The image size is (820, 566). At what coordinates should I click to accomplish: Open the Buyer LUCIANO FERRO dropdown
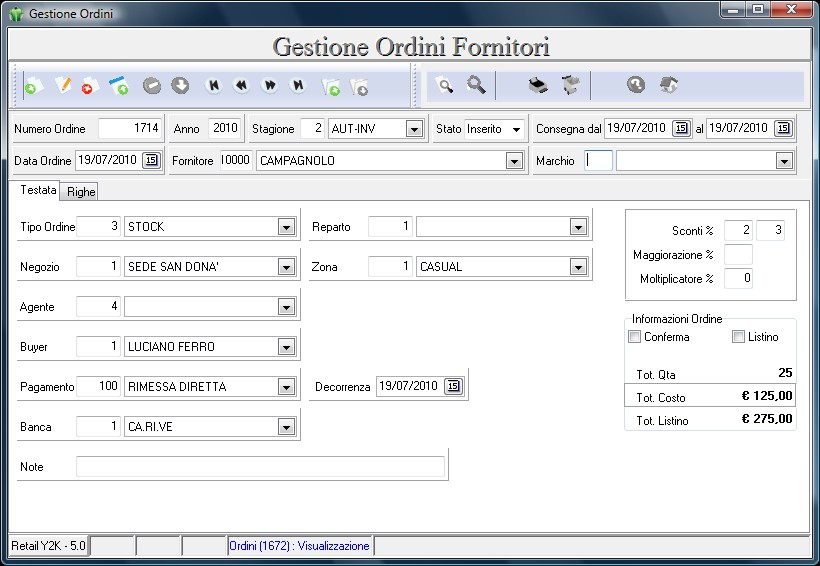coord(286,347)
